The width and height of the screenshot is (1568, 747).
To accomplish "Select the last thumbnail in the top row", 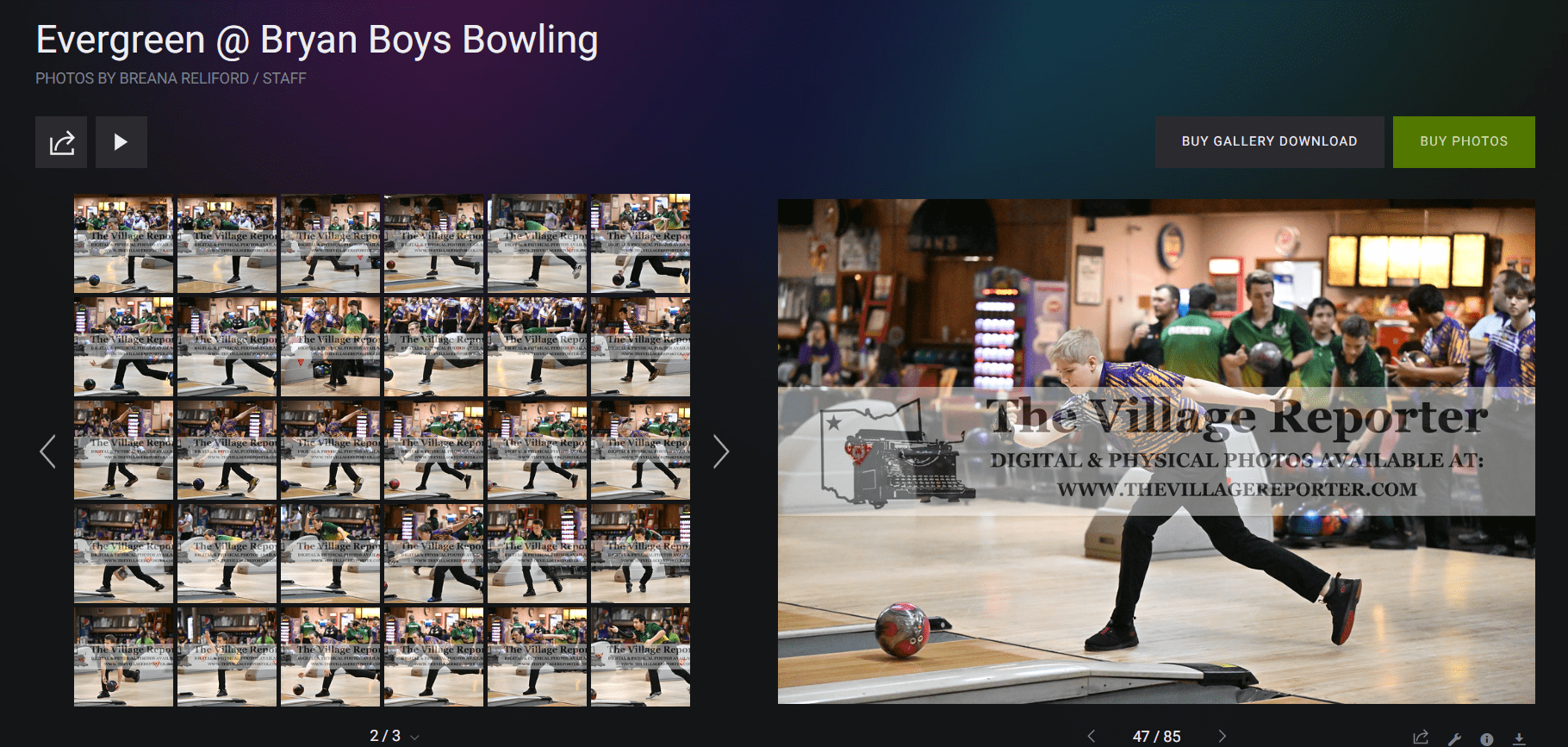I will click(640, 244).
